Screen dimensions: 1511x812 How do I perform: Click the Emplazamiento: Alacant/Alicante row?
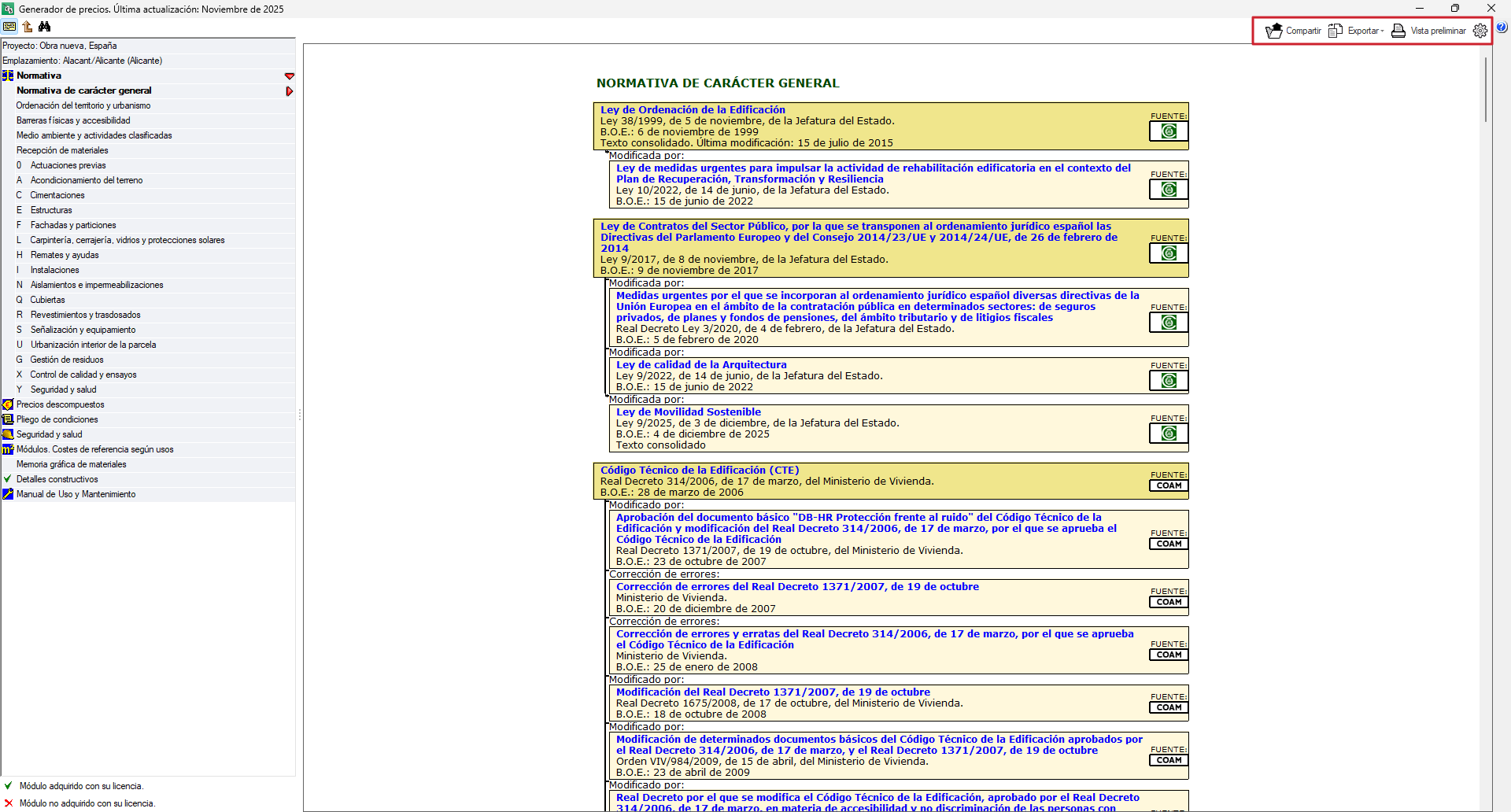point(149,61)
